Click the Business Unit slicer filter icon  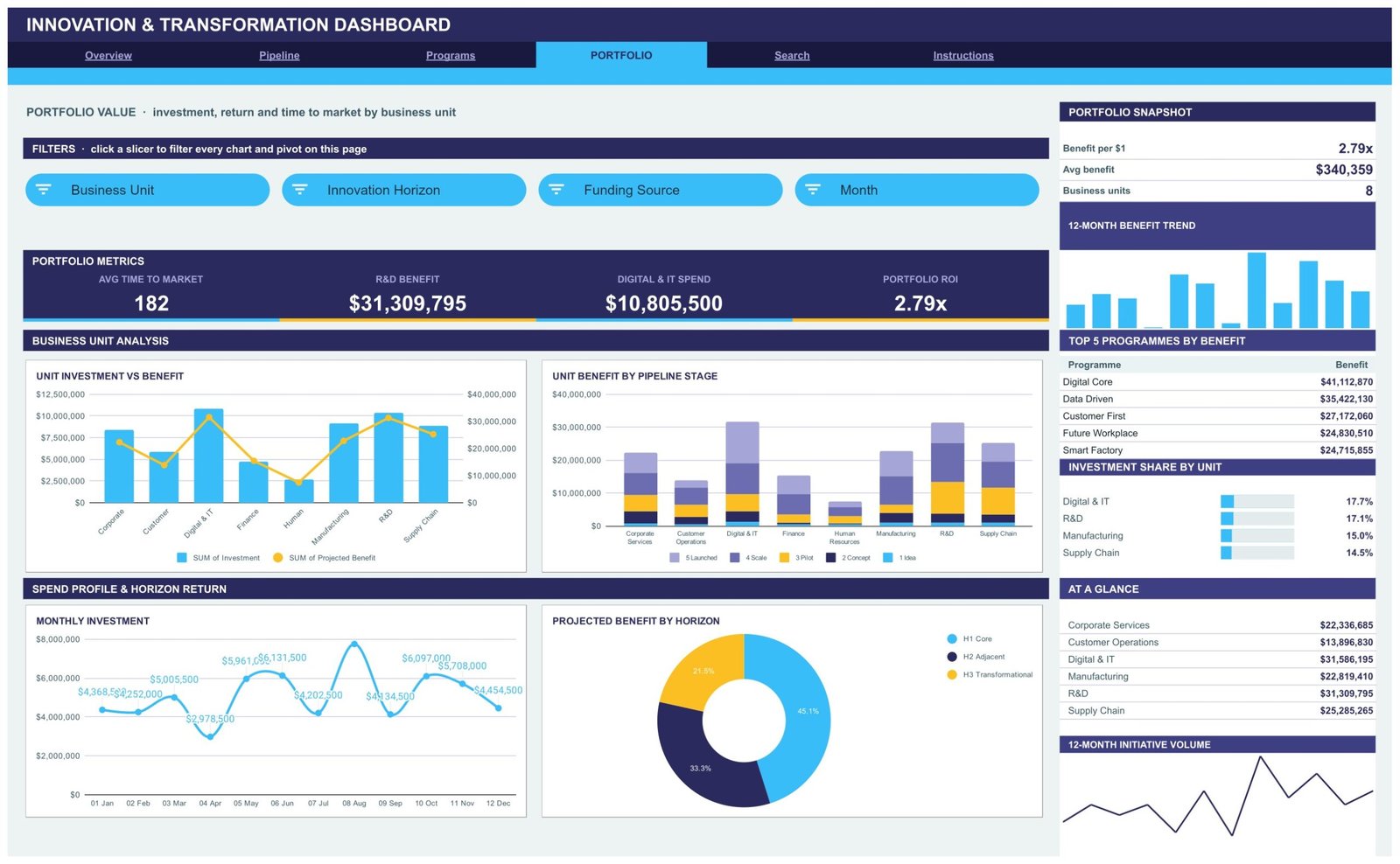click(44, 190)
